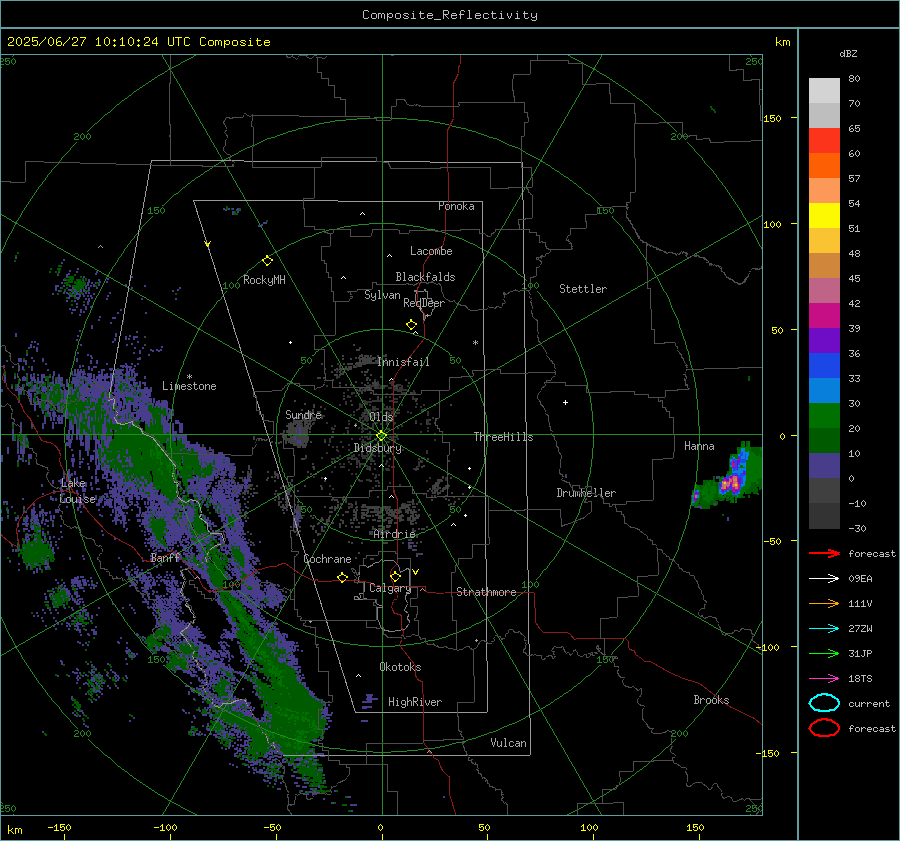Click the Red Deer city label

424,303
